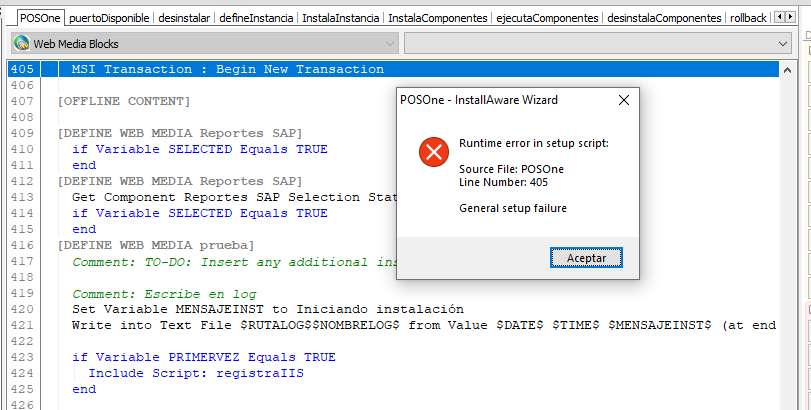
Task: Select if Variable PRIMERVEZ Equals TRUE
Action: [x=204, y=358]
